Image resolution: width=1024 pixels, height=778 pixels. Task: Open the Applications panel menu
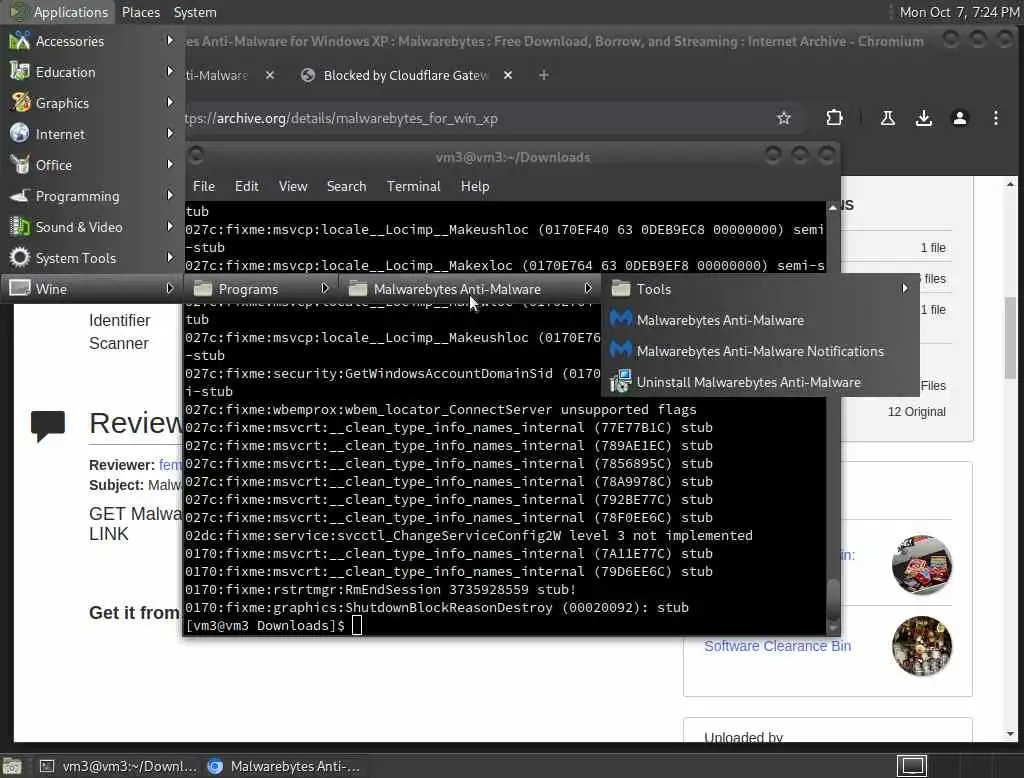[59, 12]
